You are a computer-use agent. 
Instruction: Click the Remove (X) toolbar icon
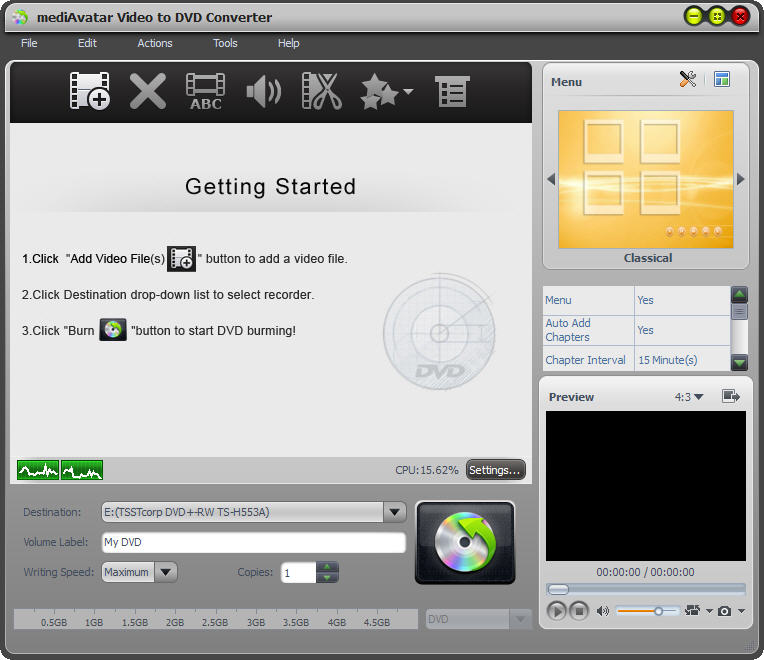tap(148, 91)
